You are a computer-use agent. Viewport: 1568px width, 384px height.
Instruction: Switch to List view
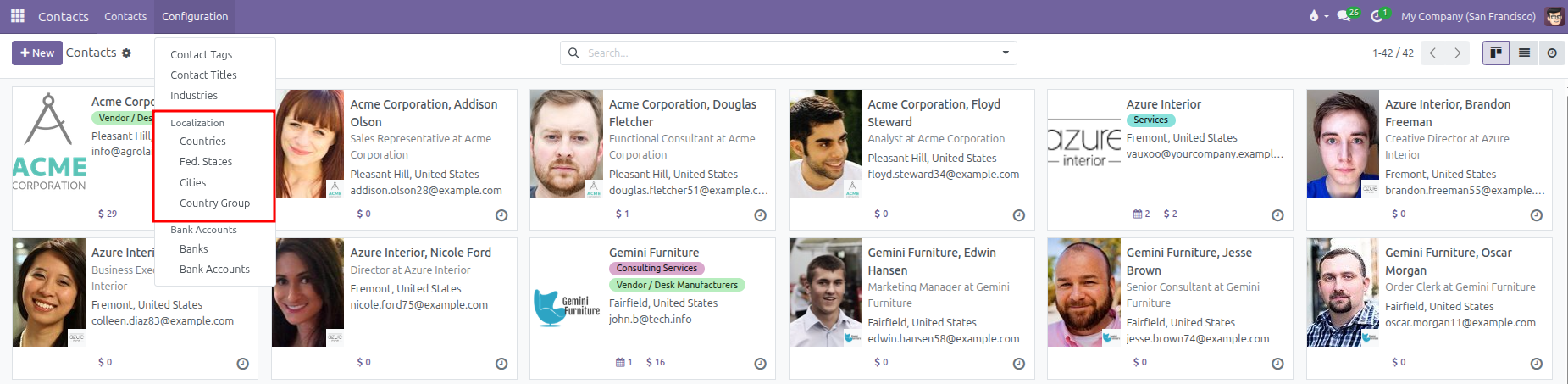pyautogui.click(x=1524, y=53)
